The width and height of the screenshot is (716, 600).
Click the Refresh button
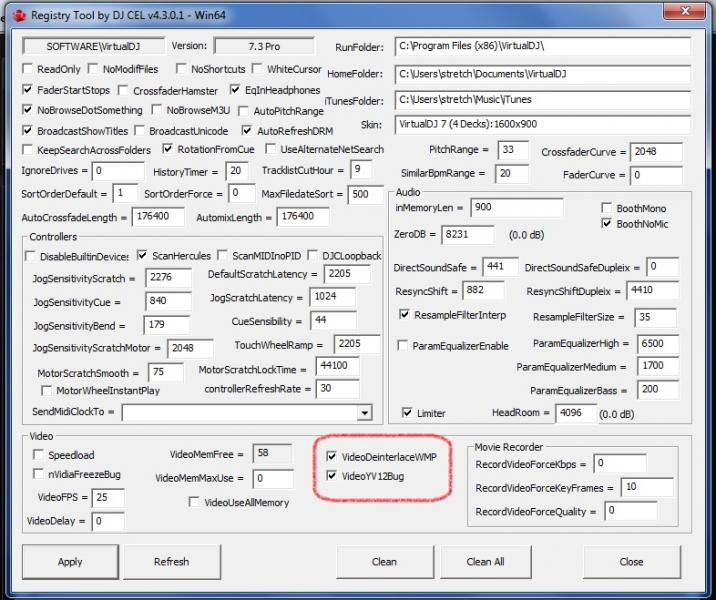(x=172, y=562)
